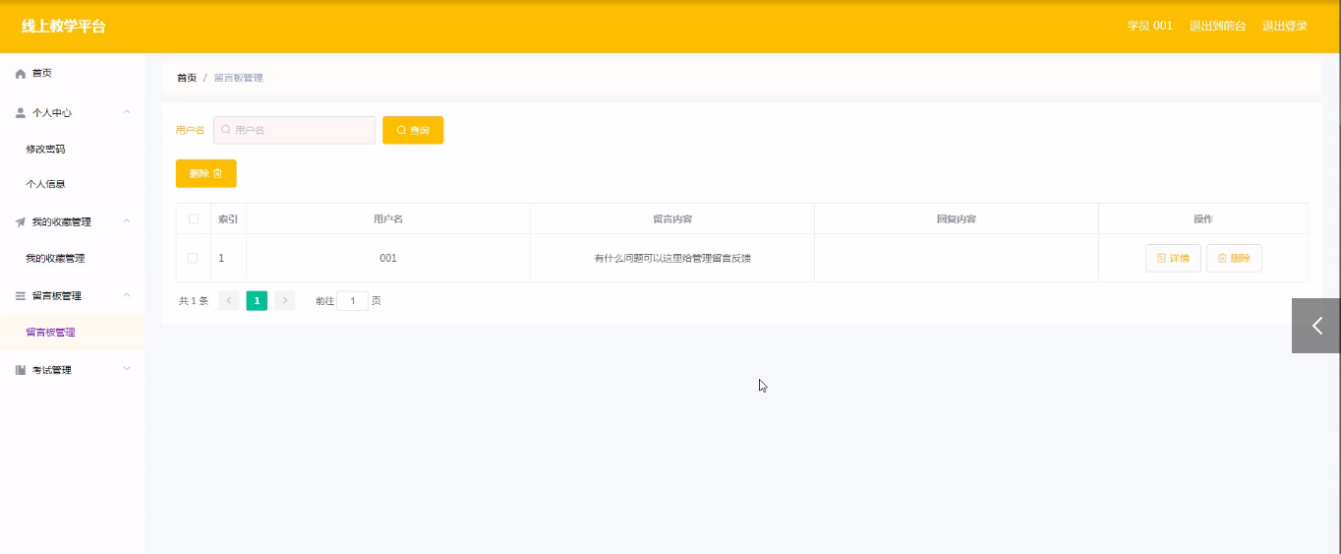Check the checkbox for row 1
The width and height of the screenshot is (1341, 554).
tap(193, 258)
